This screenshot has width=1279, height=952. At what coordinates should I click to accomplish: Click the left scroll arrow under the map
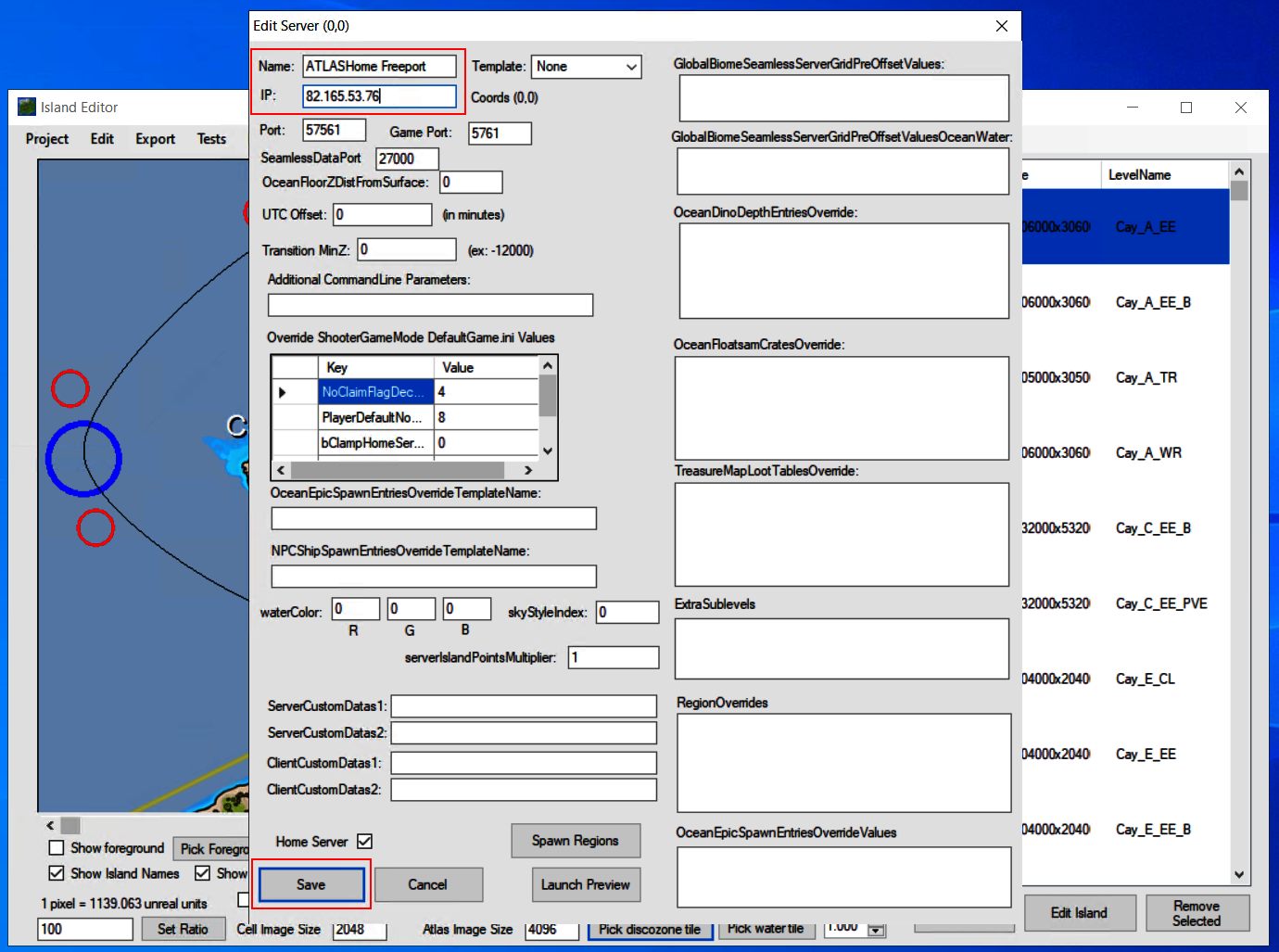50,825
